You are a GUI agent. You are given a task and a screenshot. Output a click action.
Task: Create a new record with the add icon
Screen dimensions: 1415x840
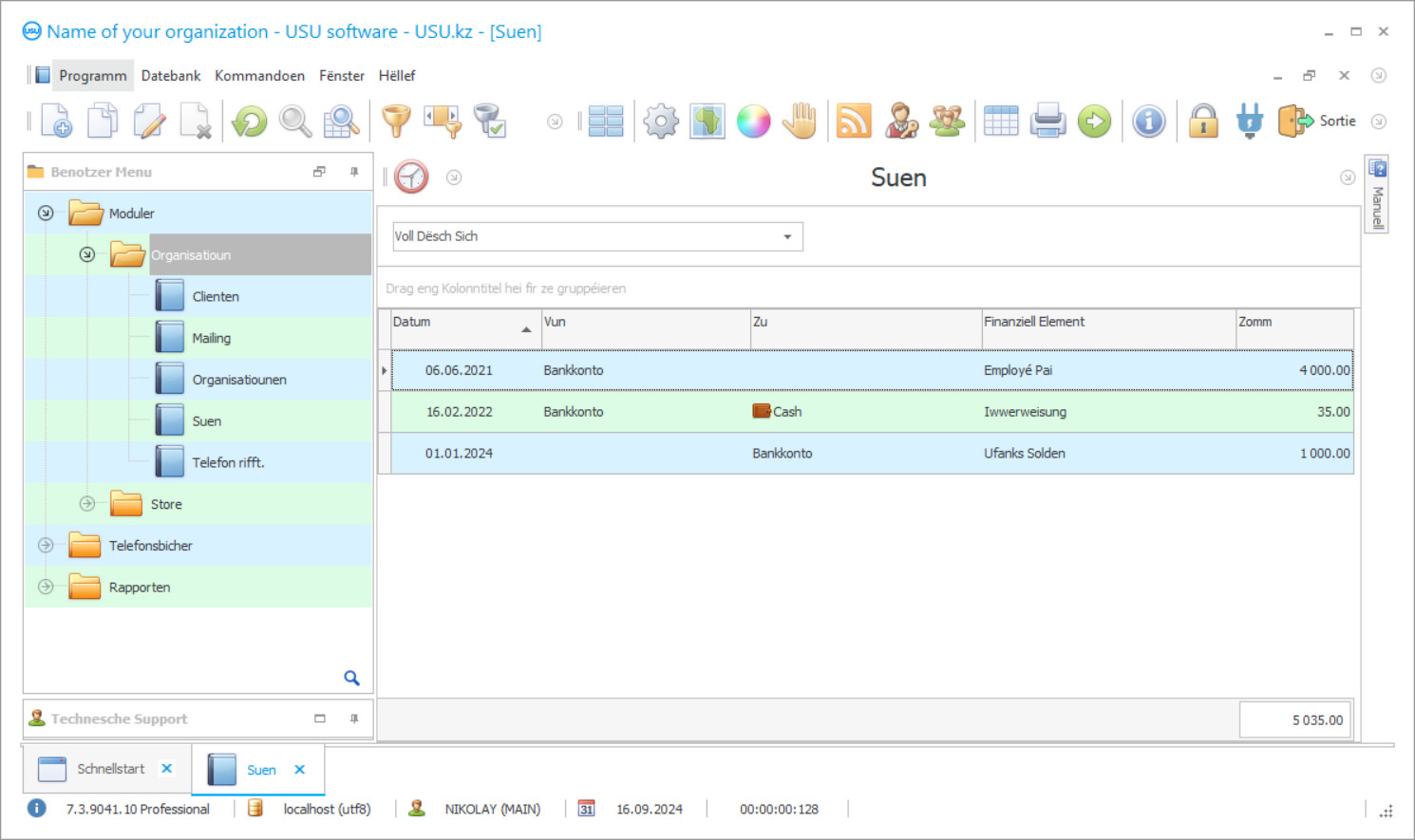point(56,121)
